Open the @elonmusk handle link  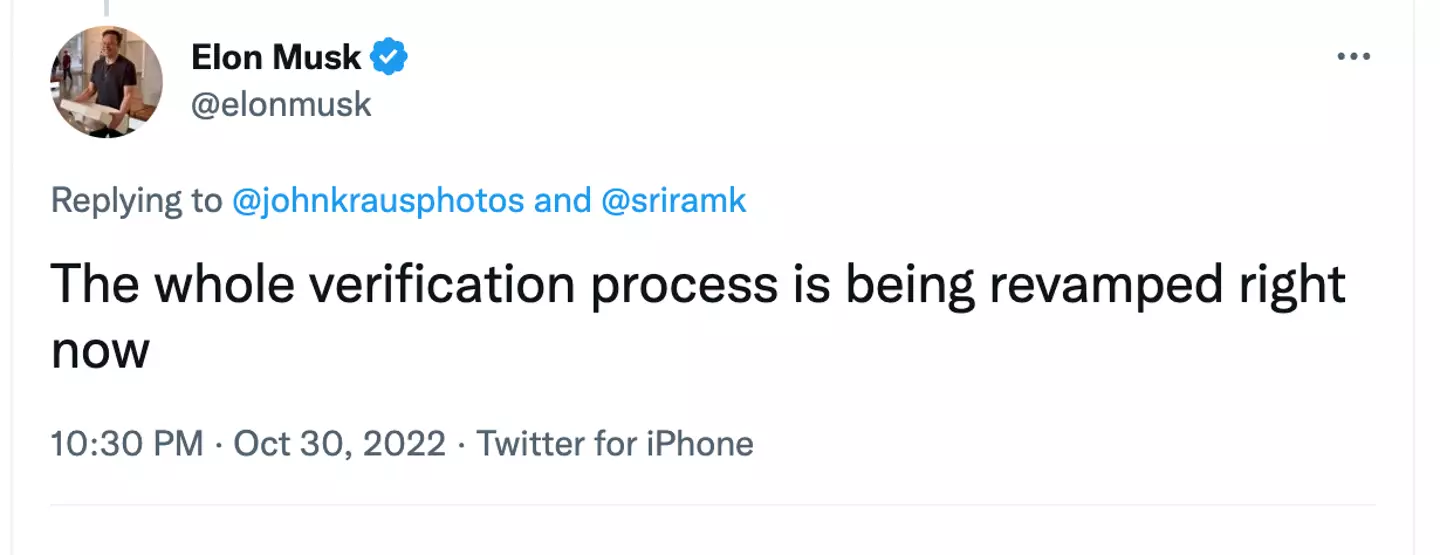click(280, 104)
